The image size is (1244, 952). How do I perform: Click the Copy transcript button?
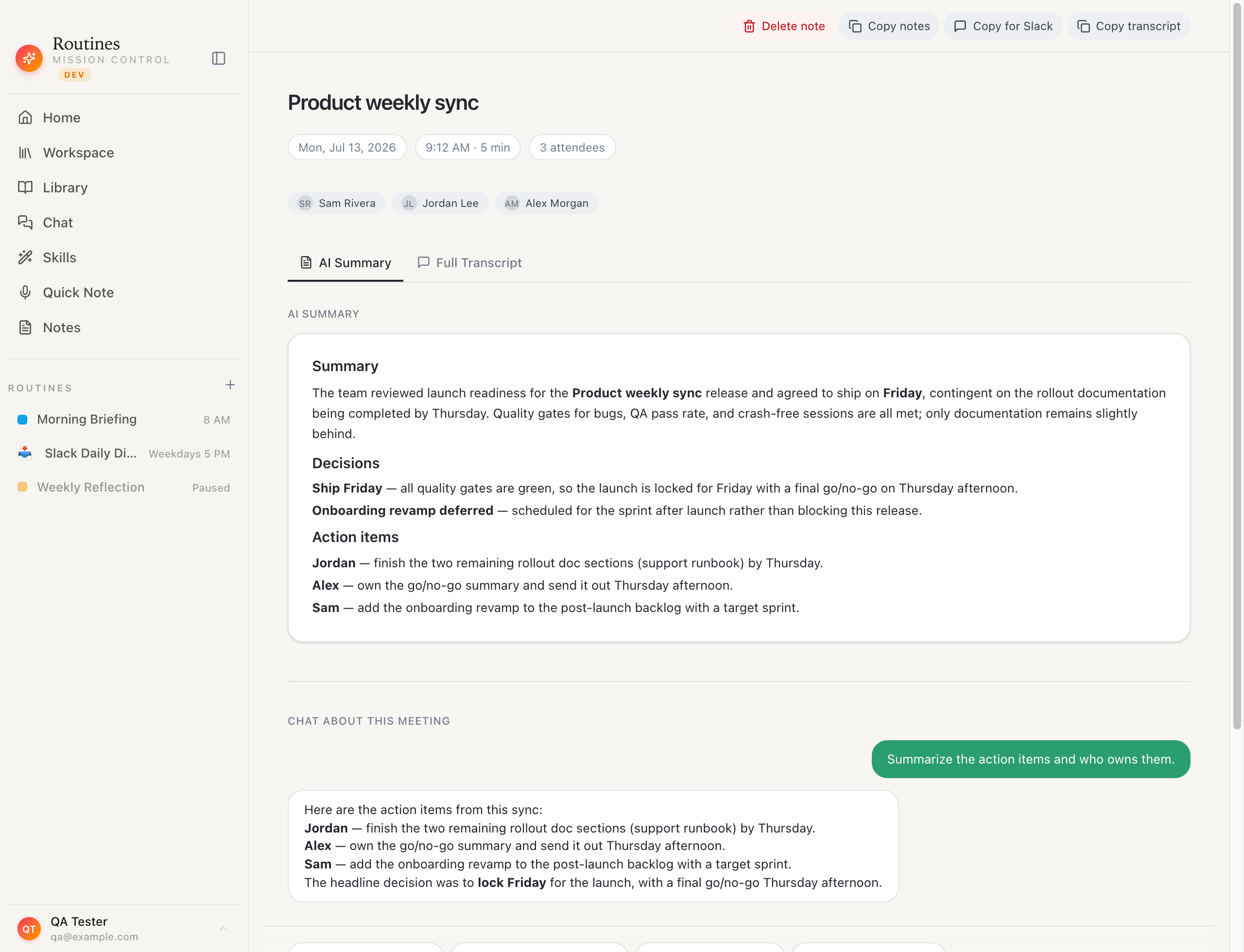[1128, 26]
